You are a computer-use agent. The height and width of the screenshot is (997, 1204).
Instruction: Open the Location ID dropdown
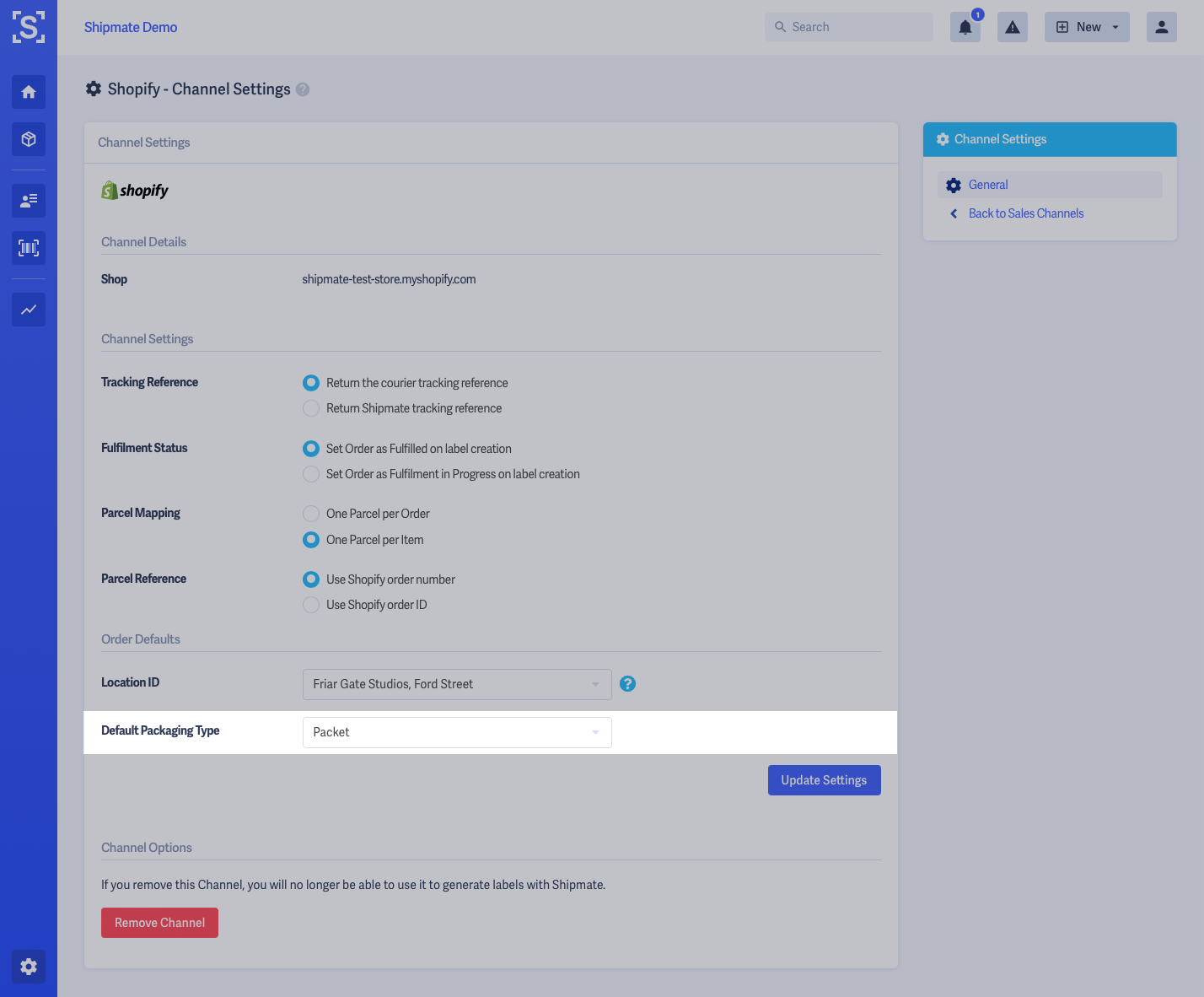click(x=457, y=684)
